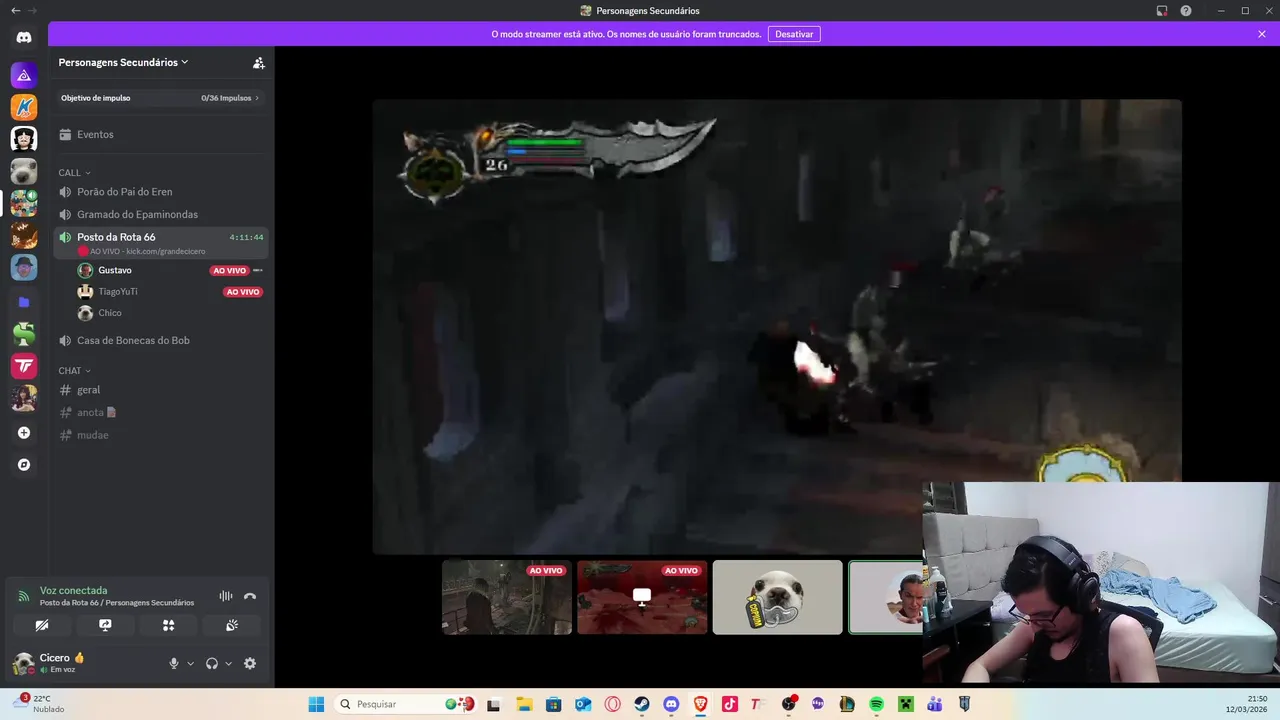Screen dimensions: 1280x720
Task: Open Steam from the taskbar
Action: click(642, 704)
